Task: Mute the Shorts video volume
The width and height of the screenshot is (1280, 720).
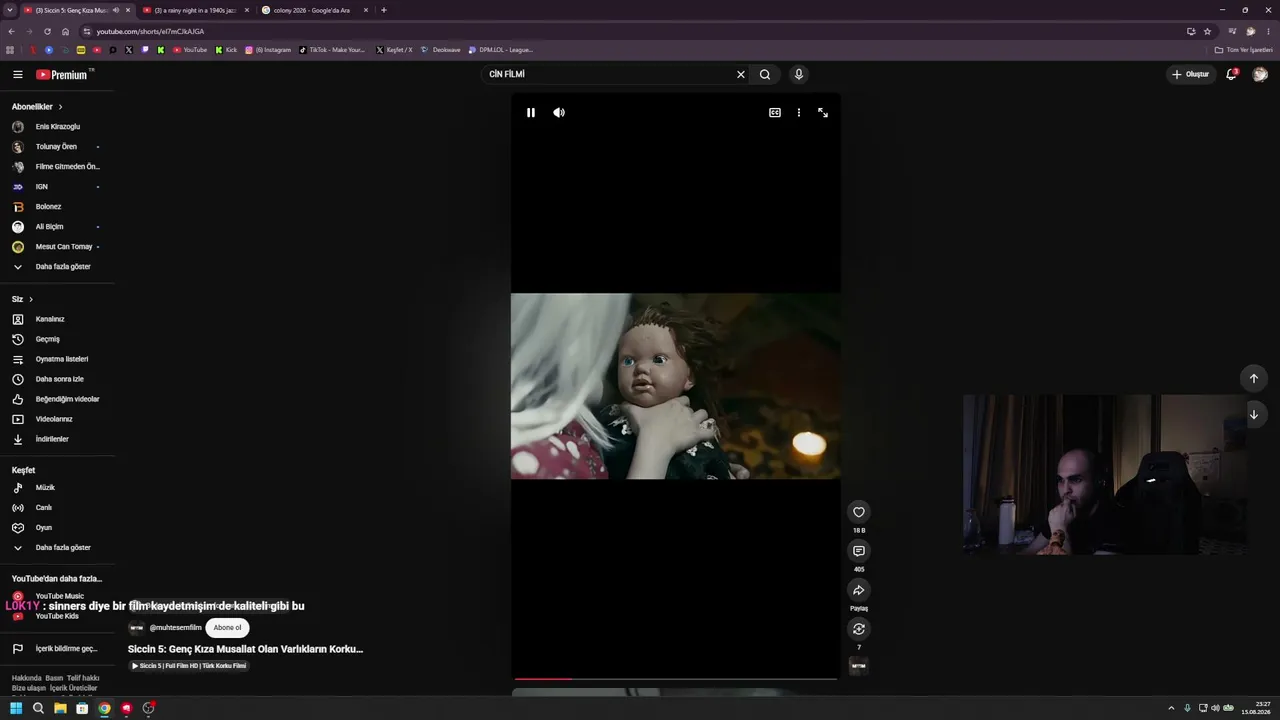Action: click(x=559, y=113)
